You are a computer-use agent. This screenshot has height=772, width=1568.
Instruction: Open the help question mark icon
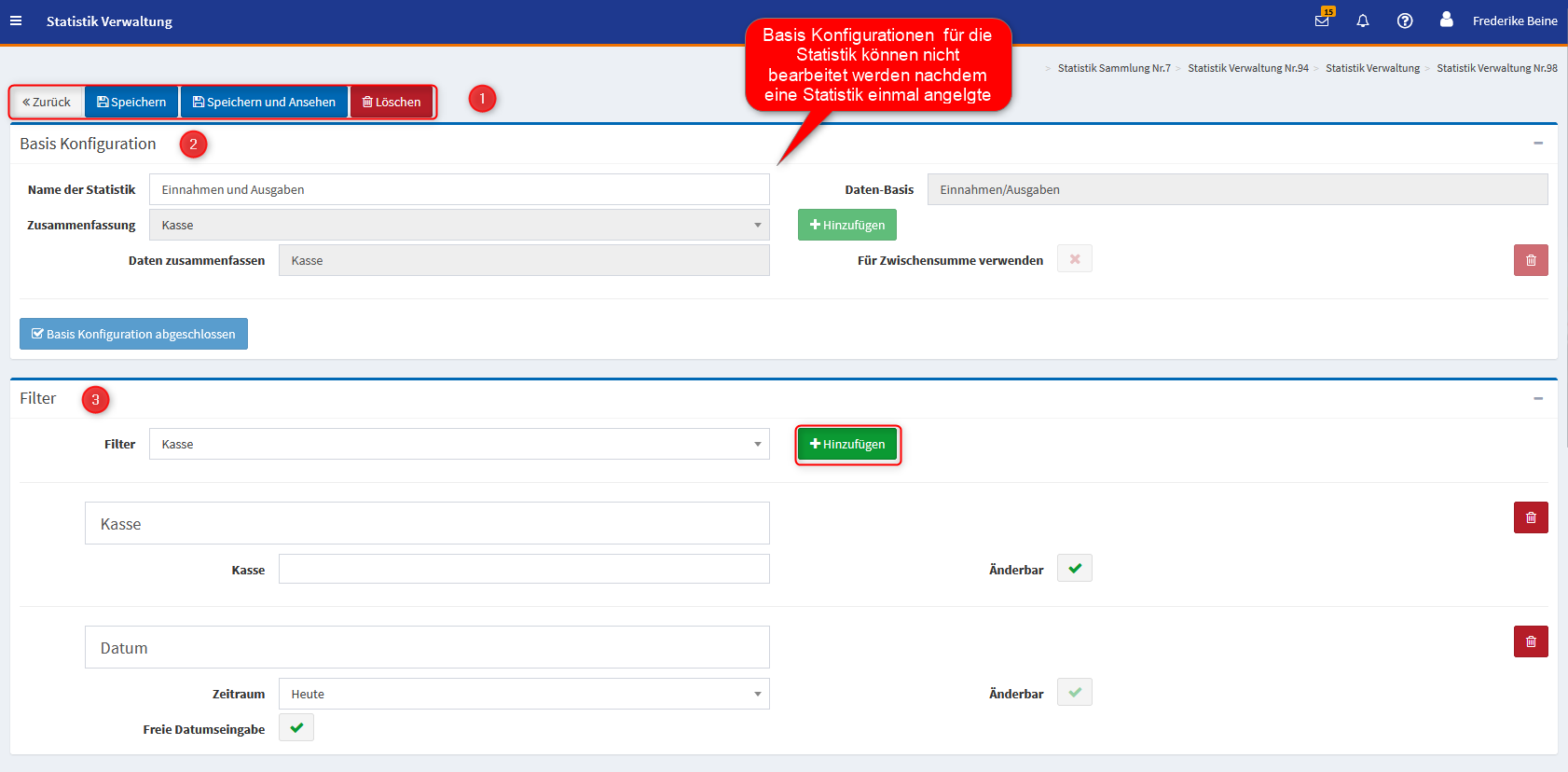point(1405,21)
